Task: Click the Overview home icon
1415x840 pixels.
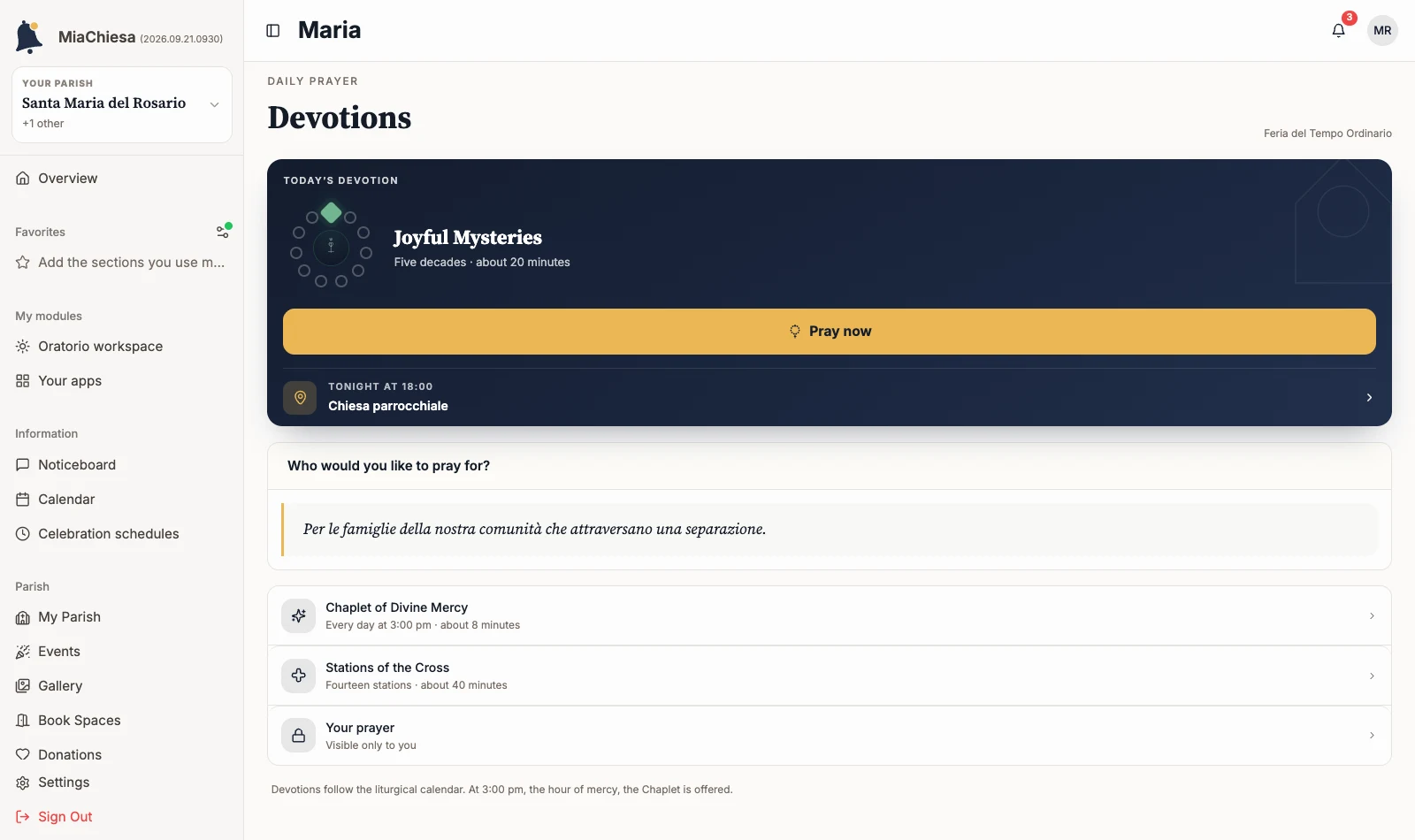Action: pos(23,179)
